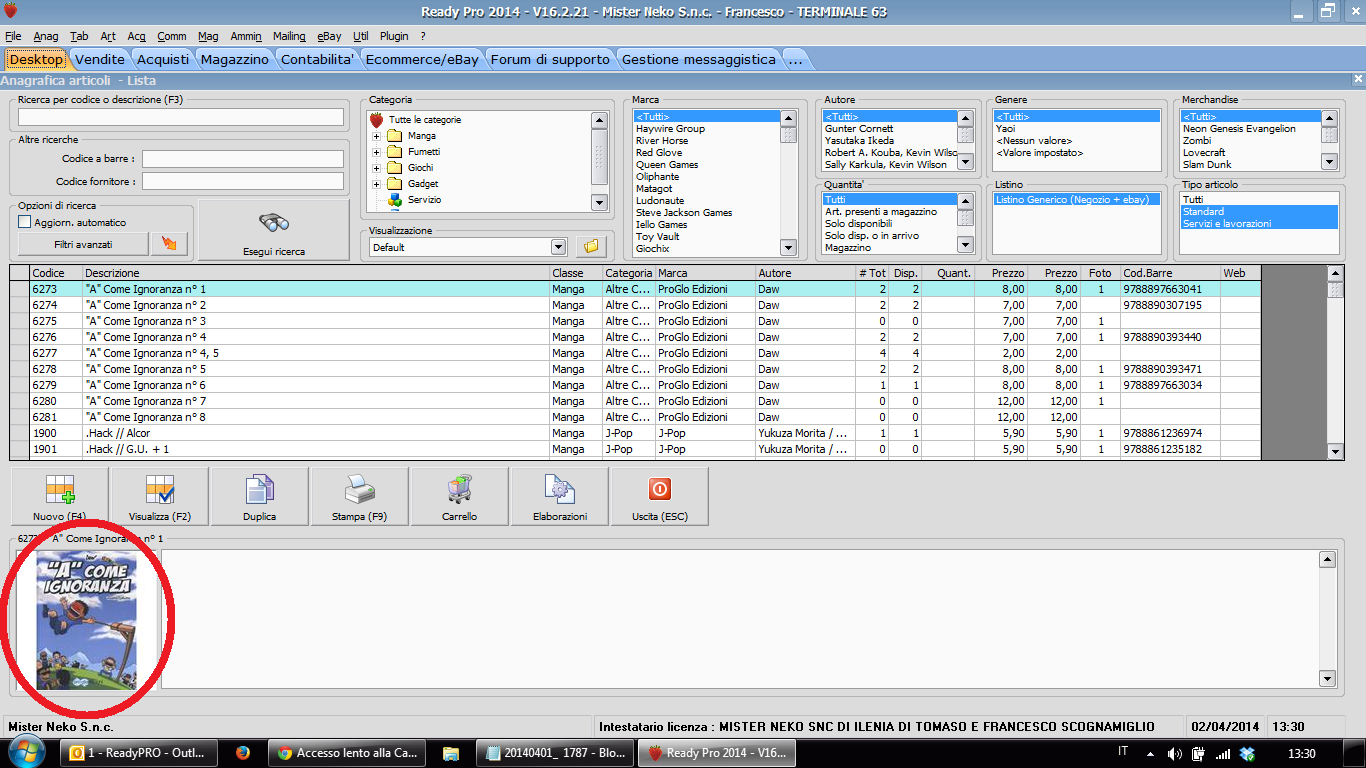Screen dimensions: 1366x768
Task: Select Haywire Group in the Marca list
Action: point(670,129)
